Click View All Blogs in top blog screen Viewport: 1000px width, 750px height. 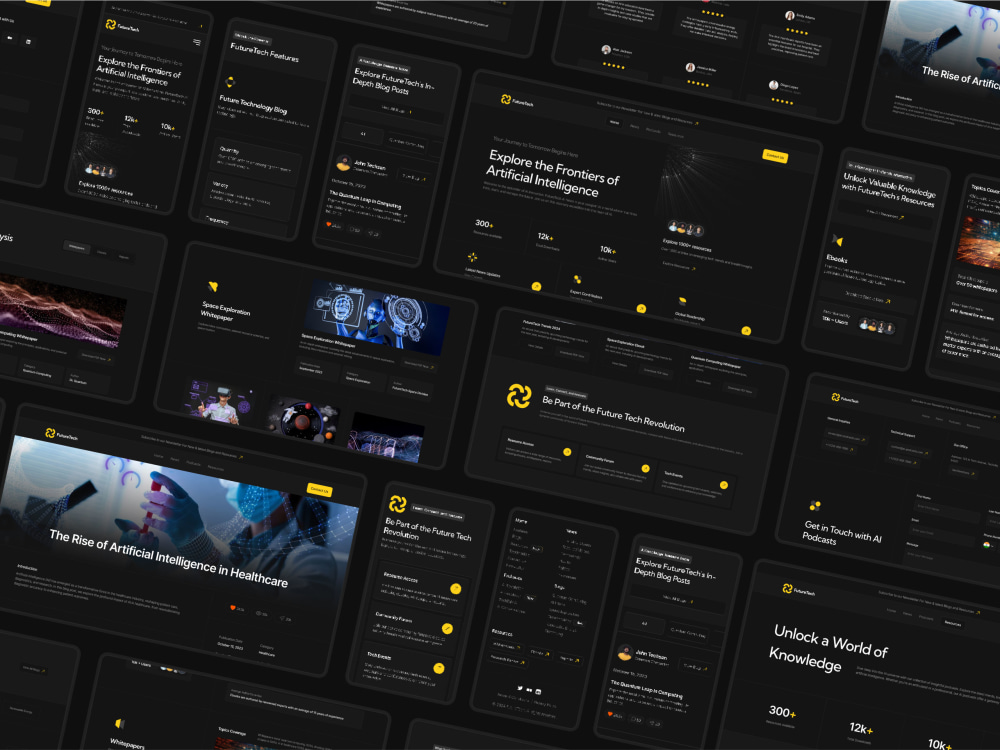point(395,110)
